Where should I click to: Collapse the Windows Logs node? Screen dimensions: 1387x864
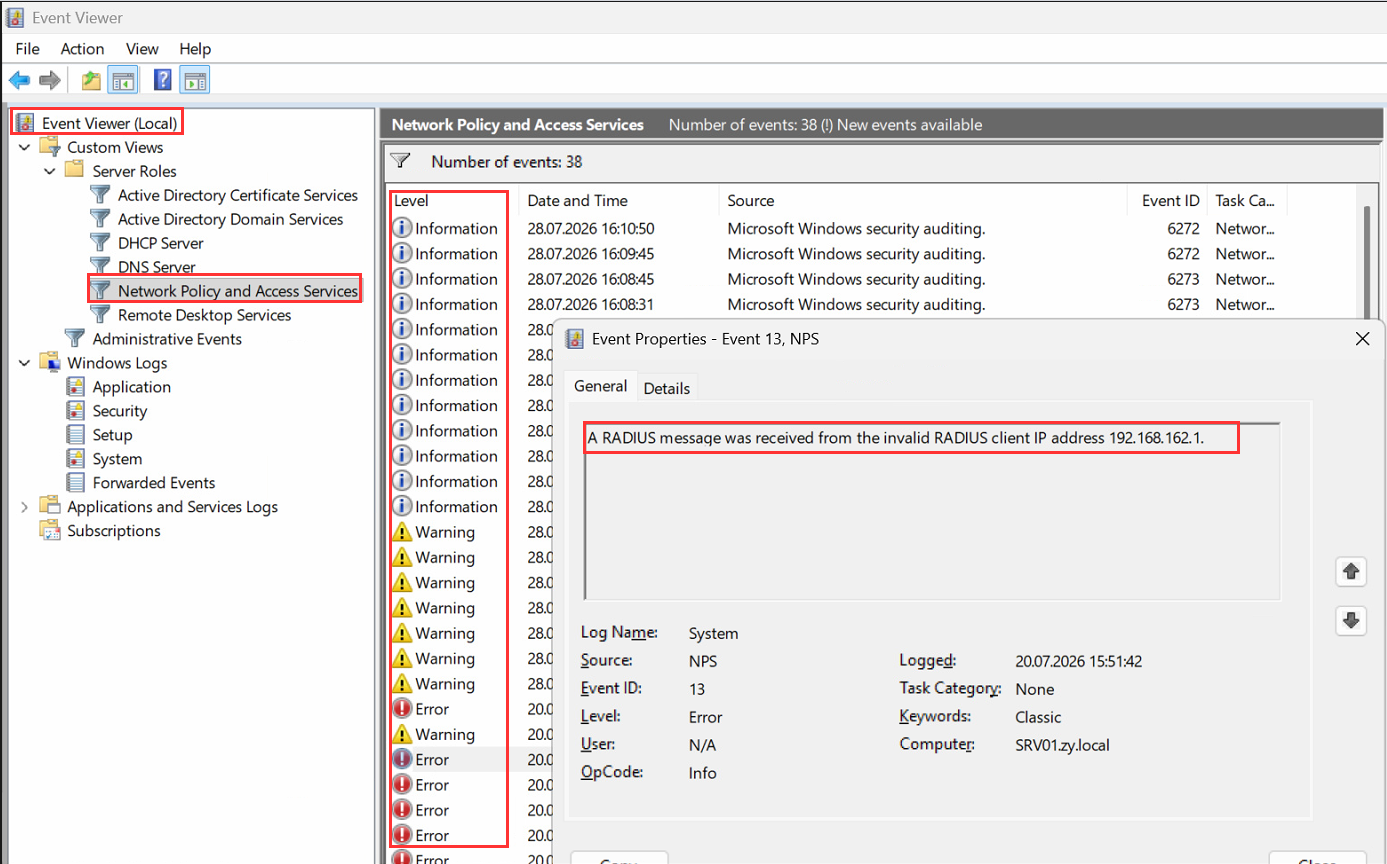pyautogui.click(x=25, y=363)
